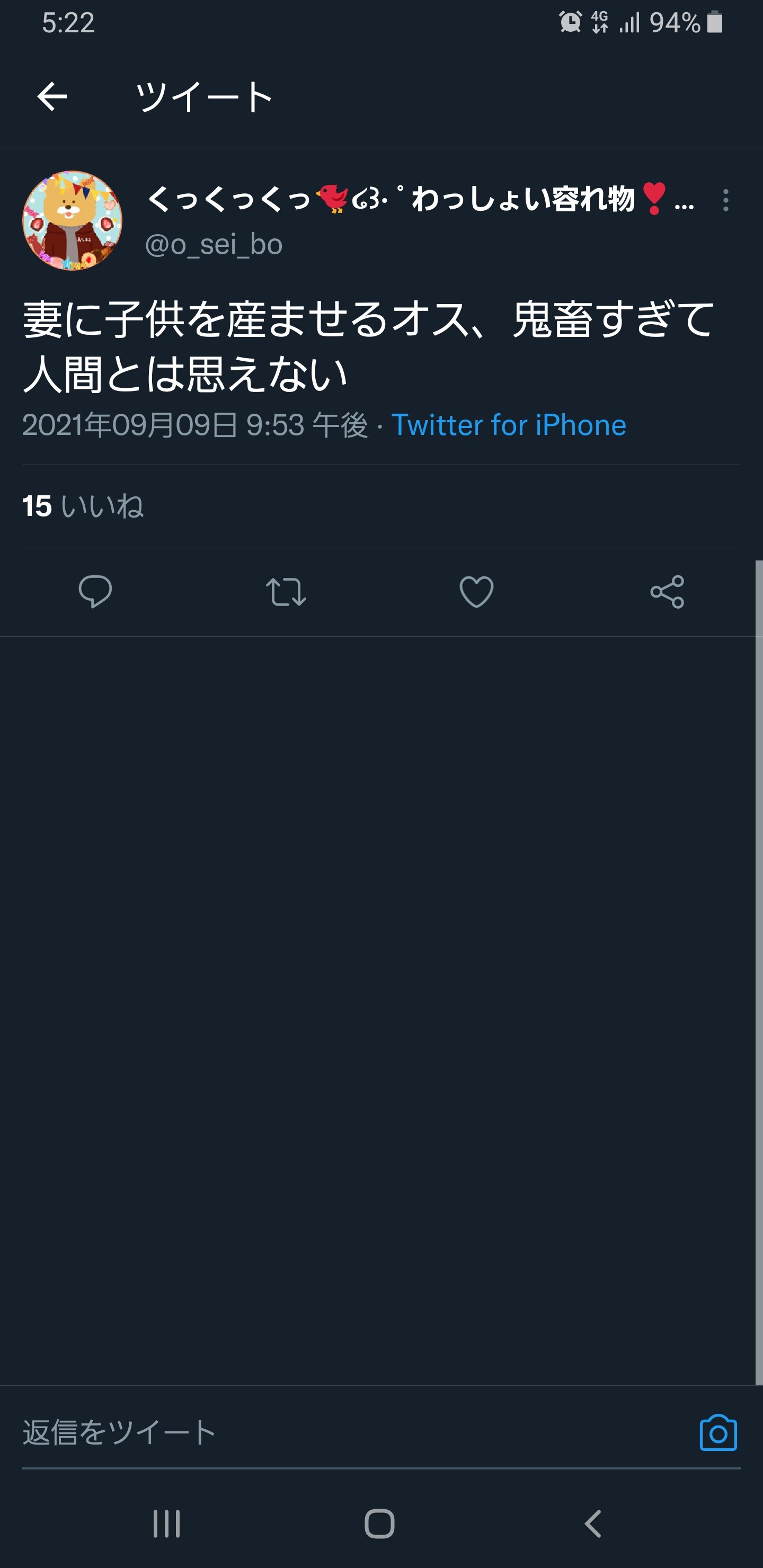Open the author's profile avatar
The image size is (763, 1568).
(x=73, y=220)
